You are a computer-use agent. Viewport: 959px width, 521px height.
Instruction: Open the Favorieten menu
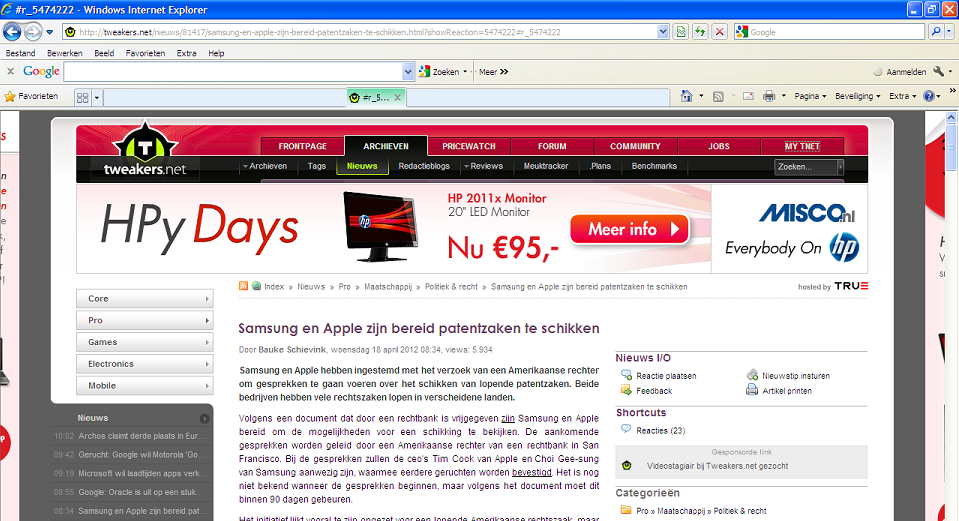[x=145, y=53]
